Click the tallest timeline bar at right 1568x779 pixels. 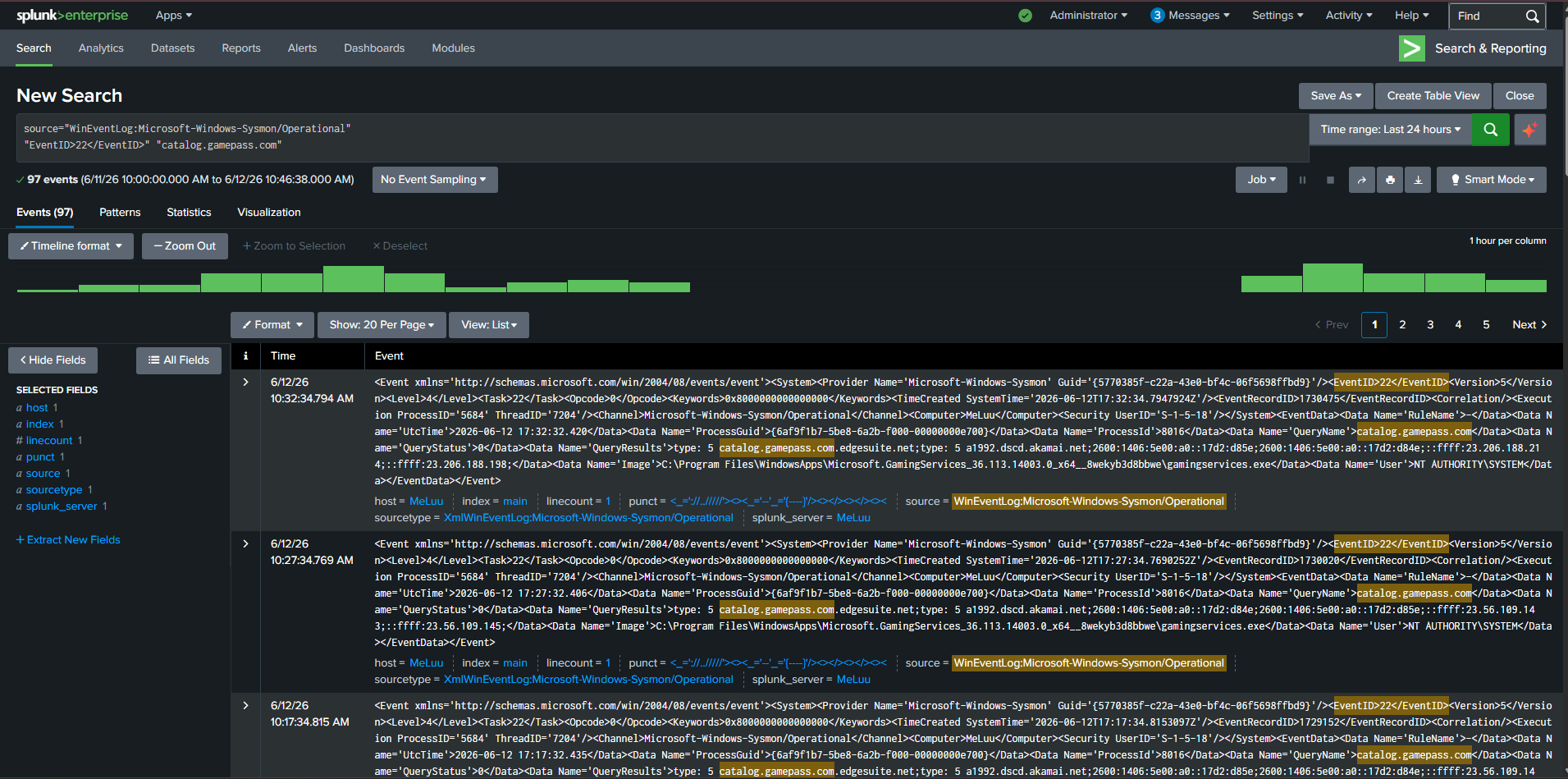coord(1333,278)
